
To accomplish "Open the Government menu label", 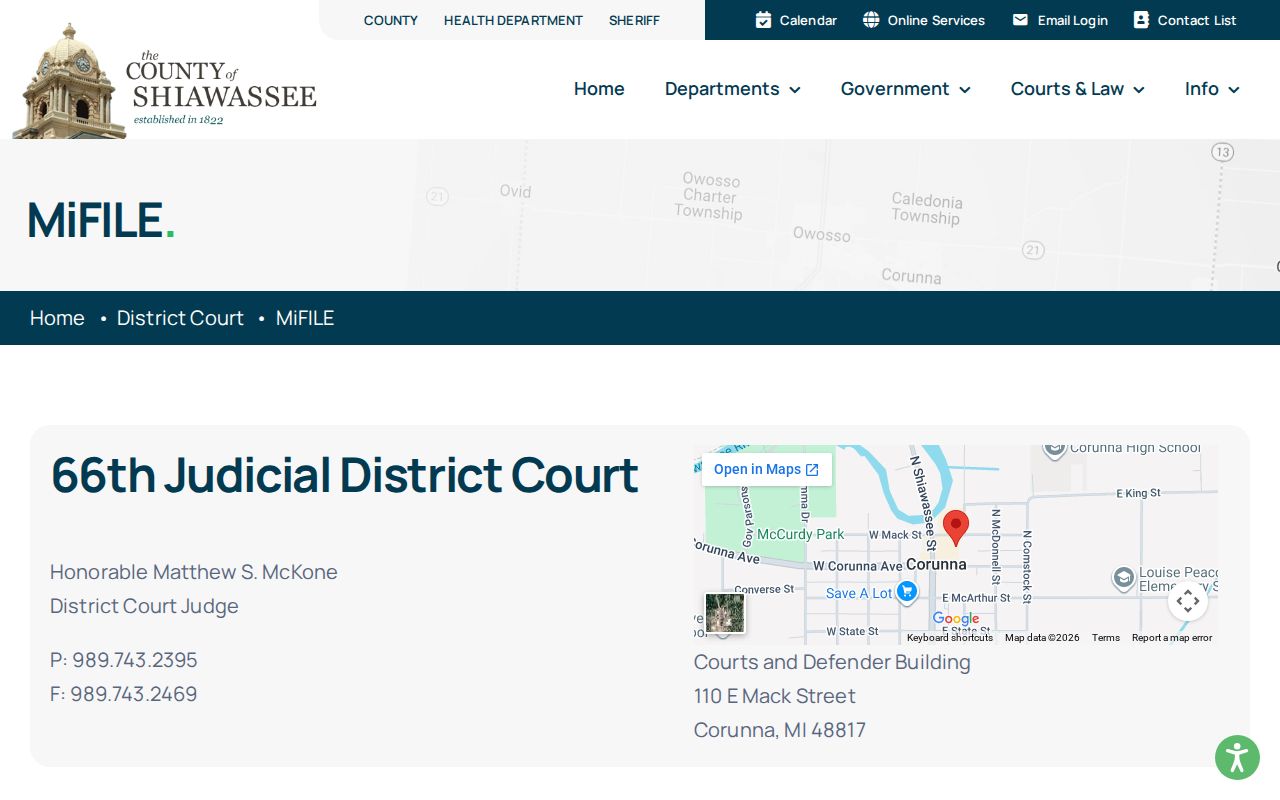I will 895,89.
